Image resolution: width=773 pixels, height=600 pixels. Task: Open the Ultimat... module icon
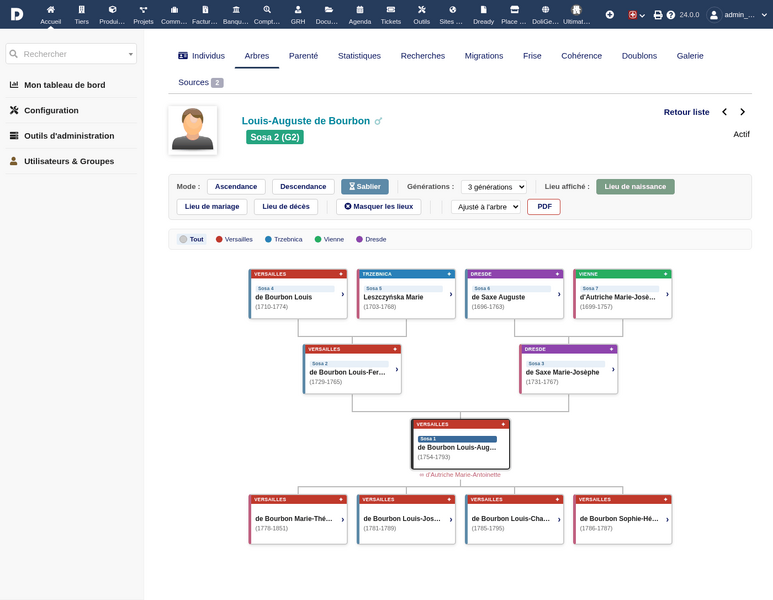576,10
